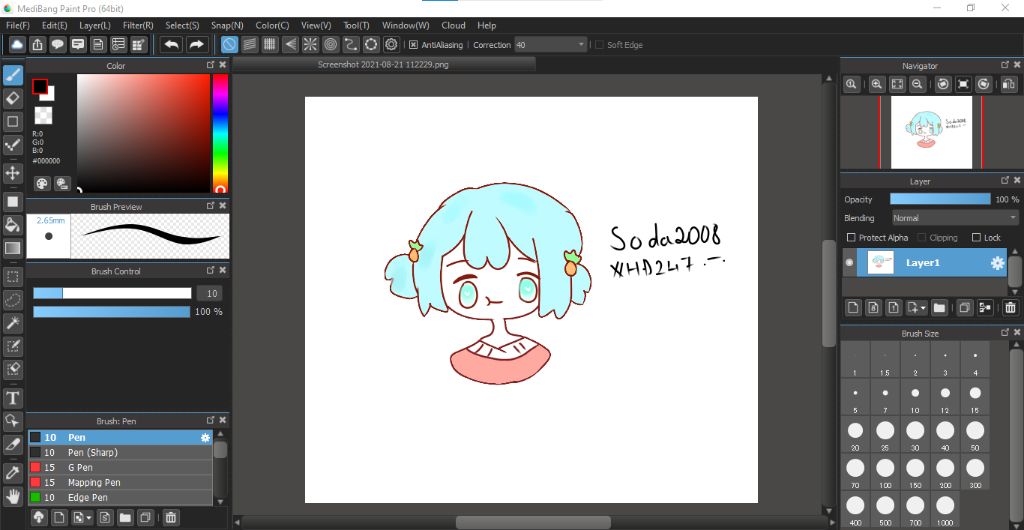The image size is (1024, 530).
Task: Click the canvas horizontal scrollbar
Action: coord(533,523)
